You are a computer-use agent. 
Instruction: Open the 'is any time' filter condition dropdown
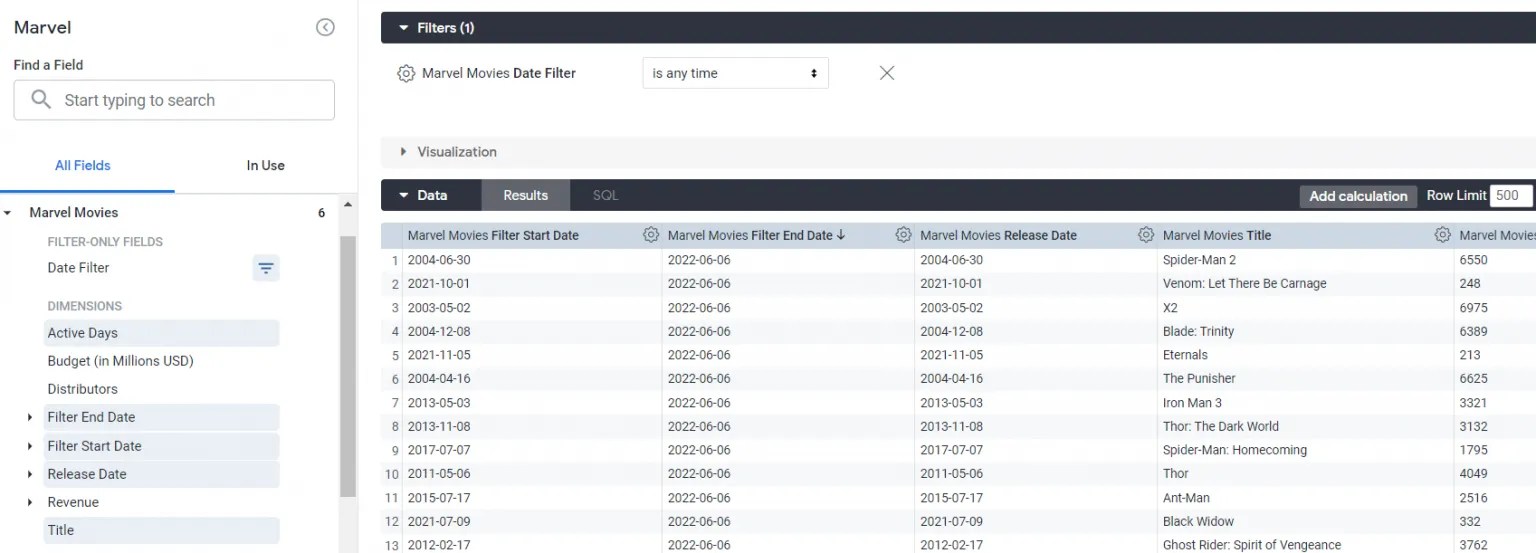(735, 73)
